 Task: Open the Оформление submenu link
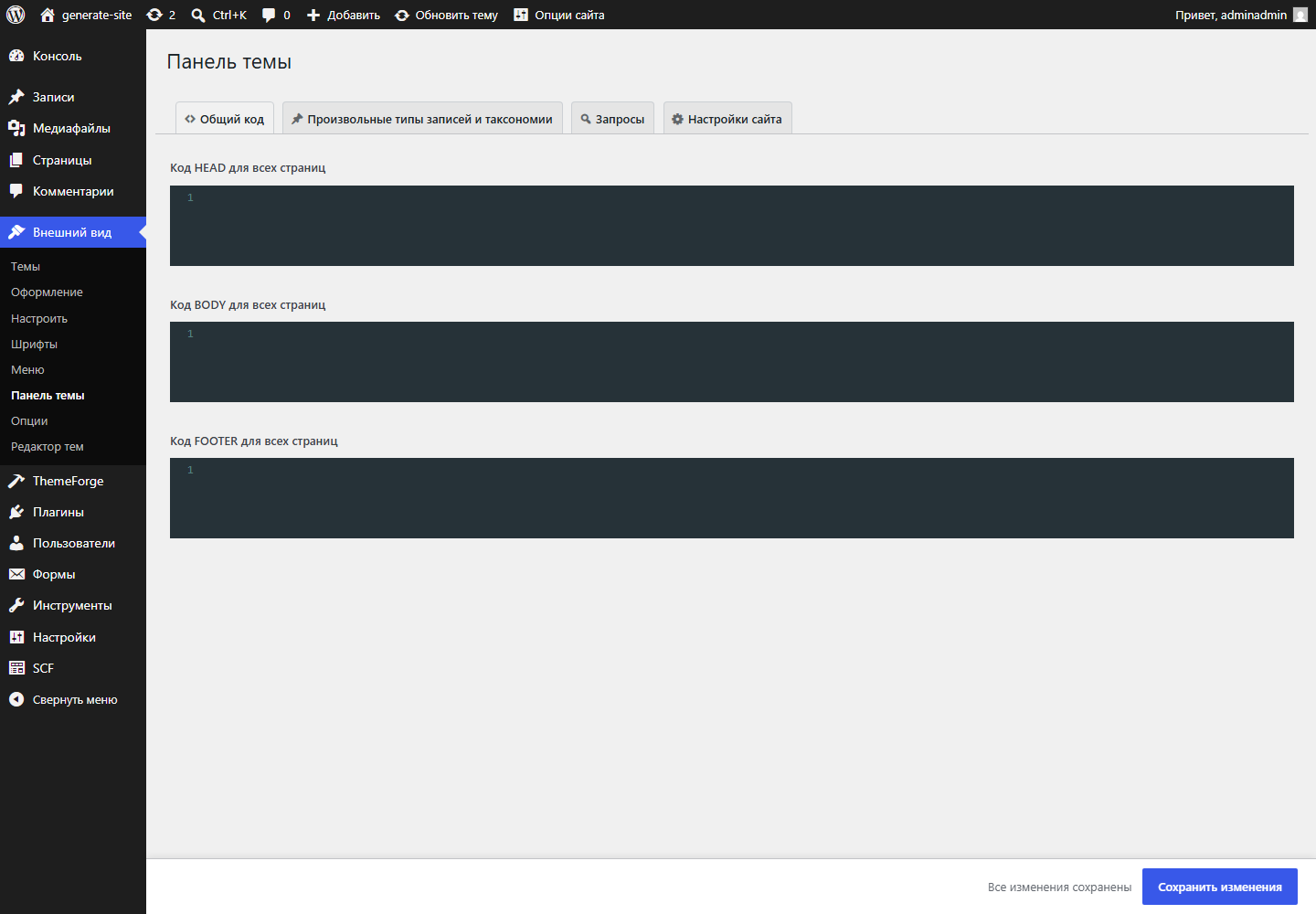[47, 292]
